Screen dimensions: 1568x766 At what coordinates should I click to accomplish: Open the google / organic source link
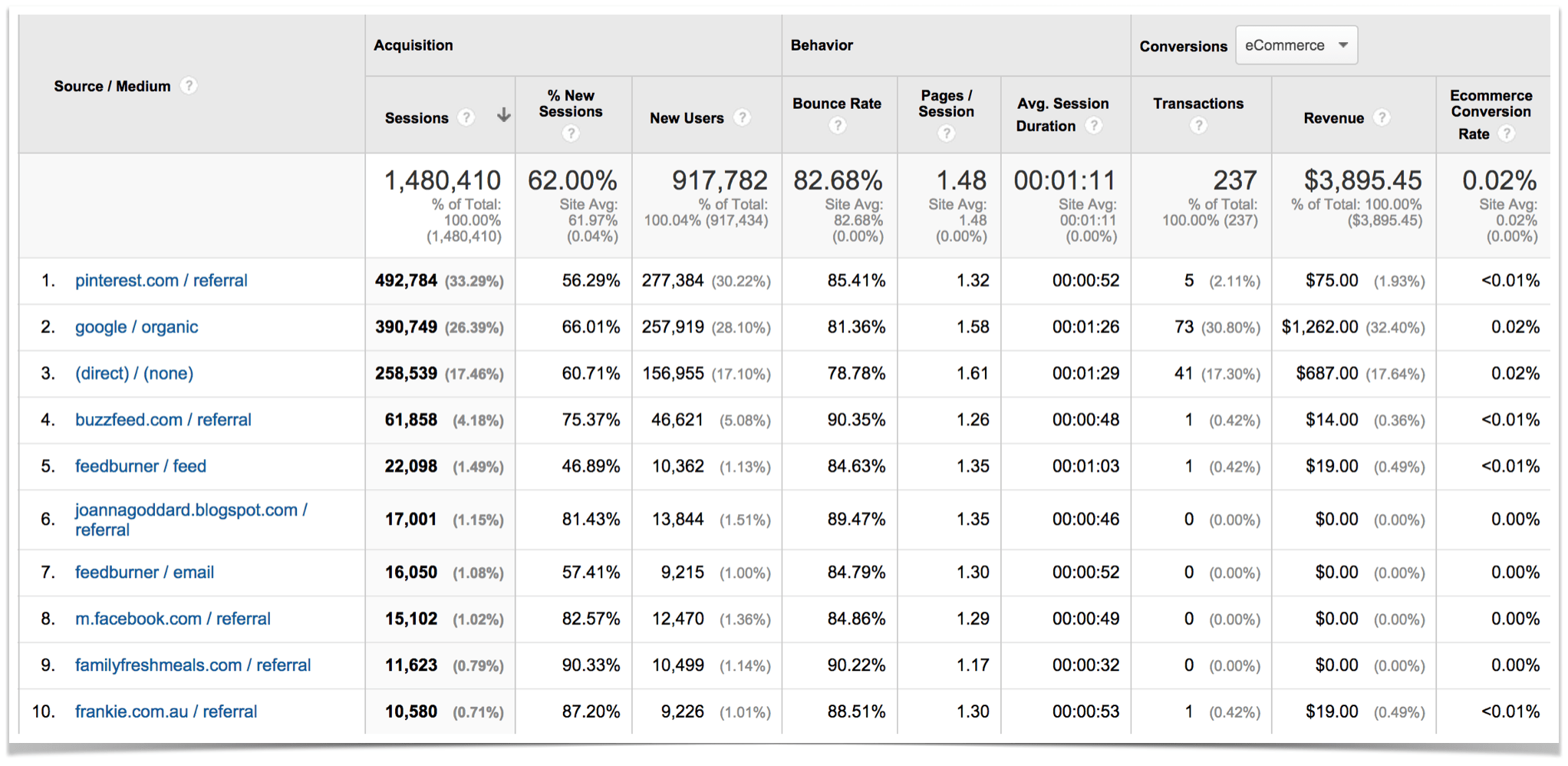coord(136,327)
